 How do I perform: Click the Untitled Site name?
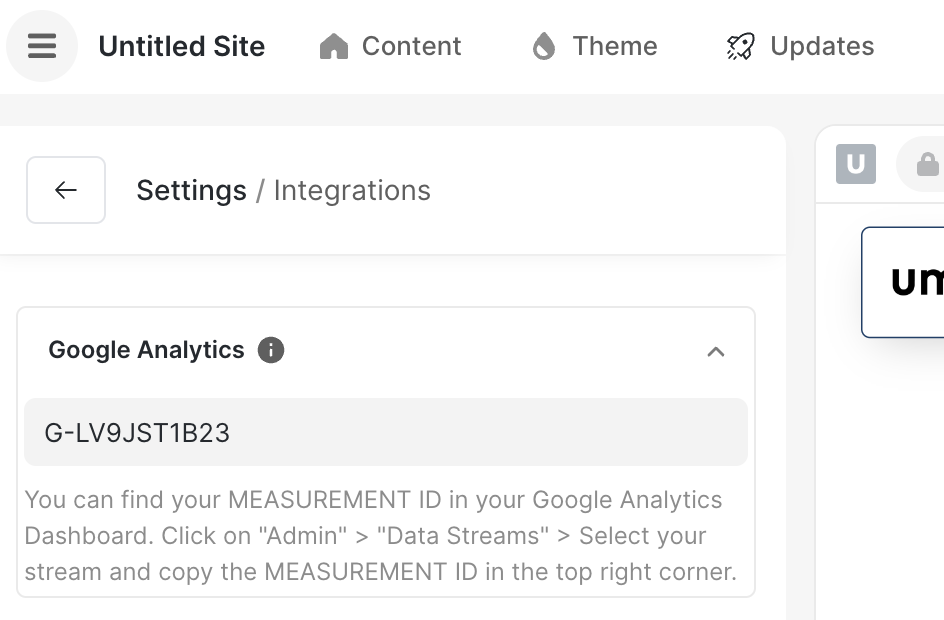[x=182, y=47]
